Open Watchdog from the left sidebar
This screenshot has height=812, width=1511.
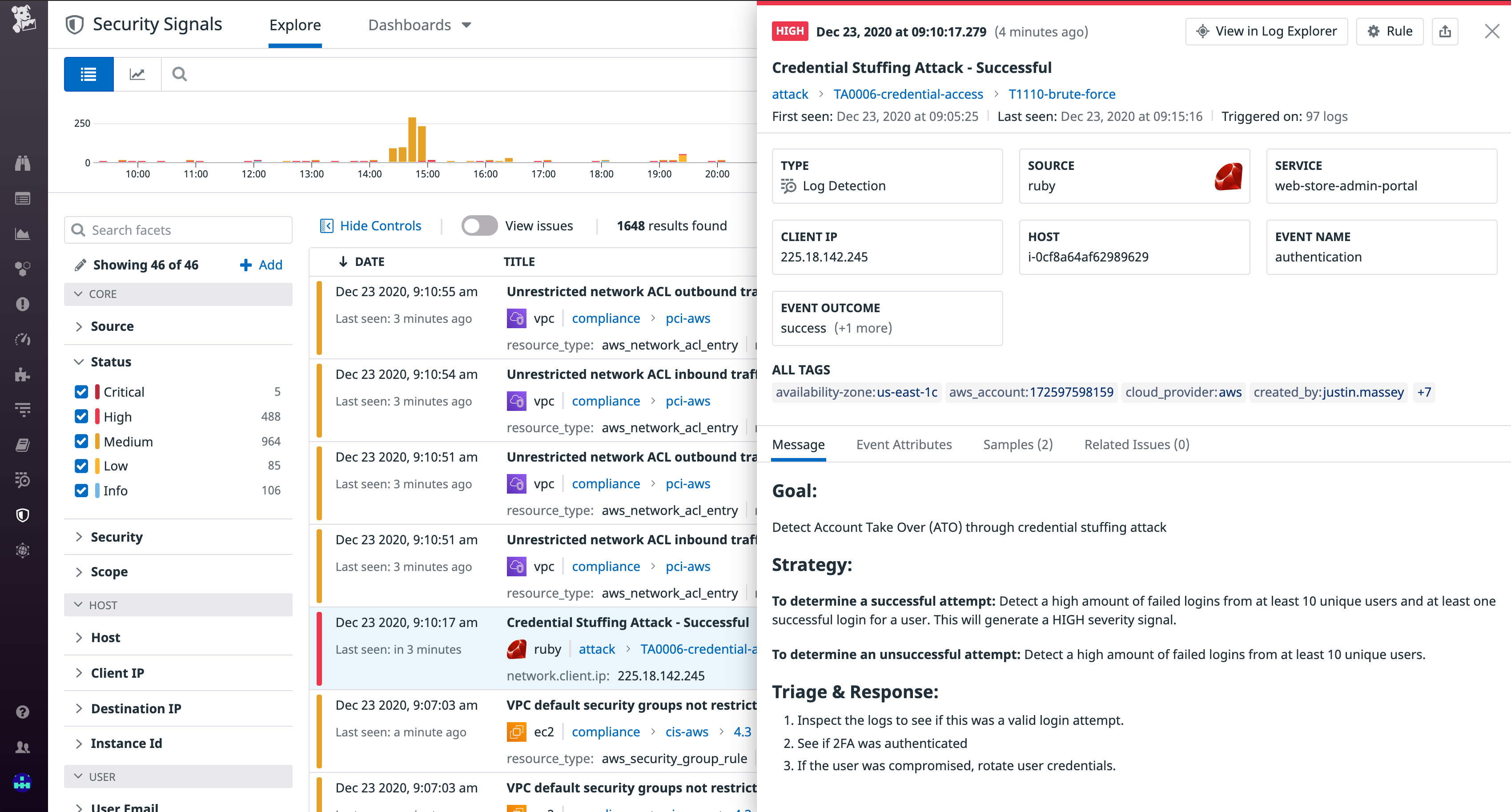tap(23, 163)
